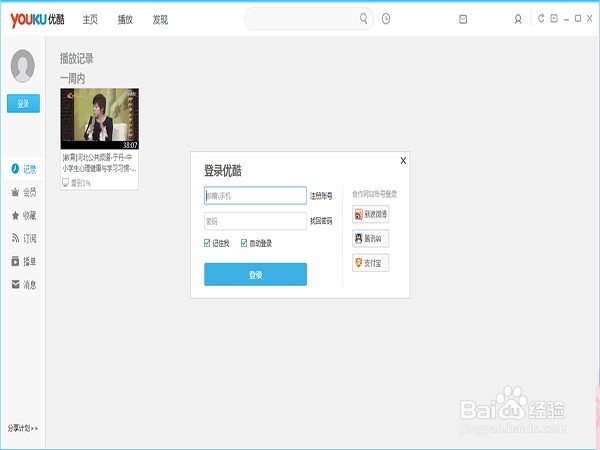Focus the email/phone input field
Viewport: 600px width, 450px height.
255,196
